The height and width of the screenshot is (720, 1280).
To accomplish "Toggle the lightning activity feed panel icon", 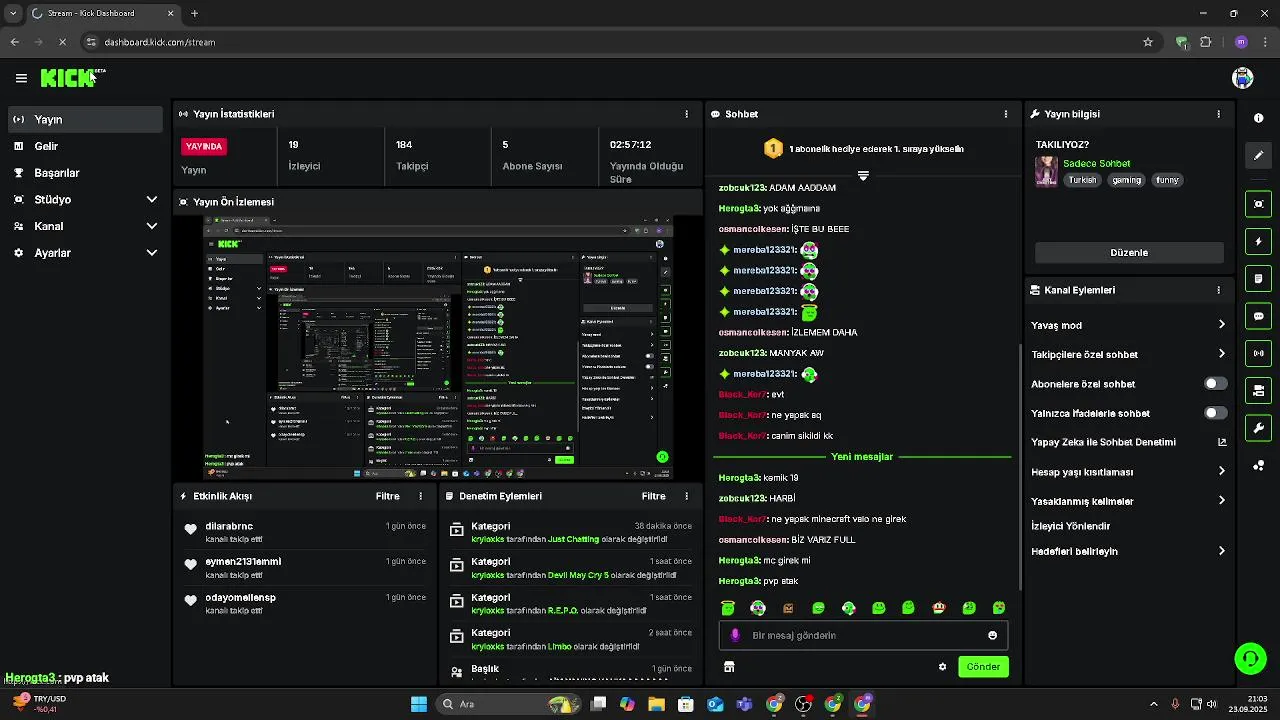I will pos(1258,242).
